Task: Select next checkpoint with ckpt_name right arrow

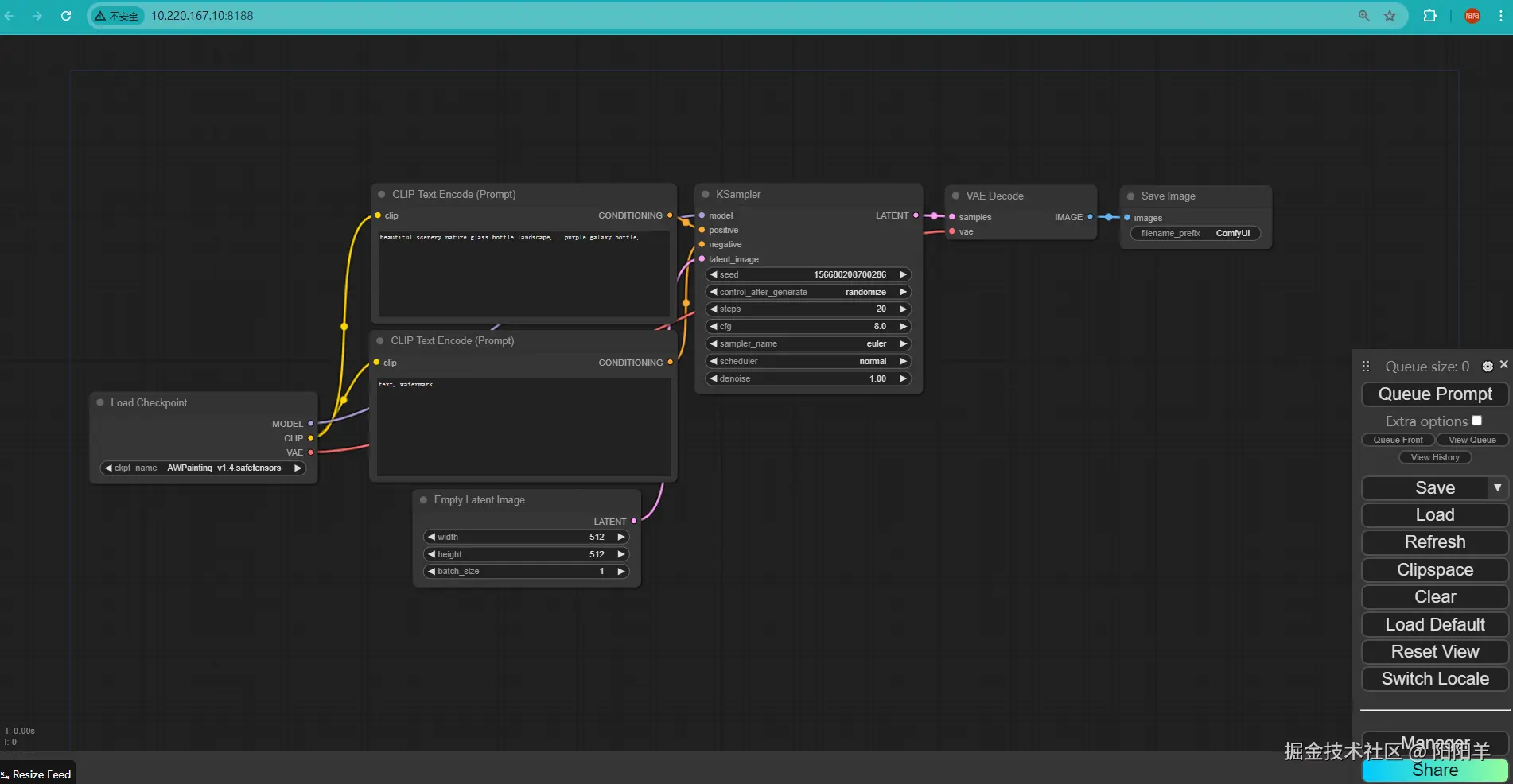Action: click(x=298, y=468)
